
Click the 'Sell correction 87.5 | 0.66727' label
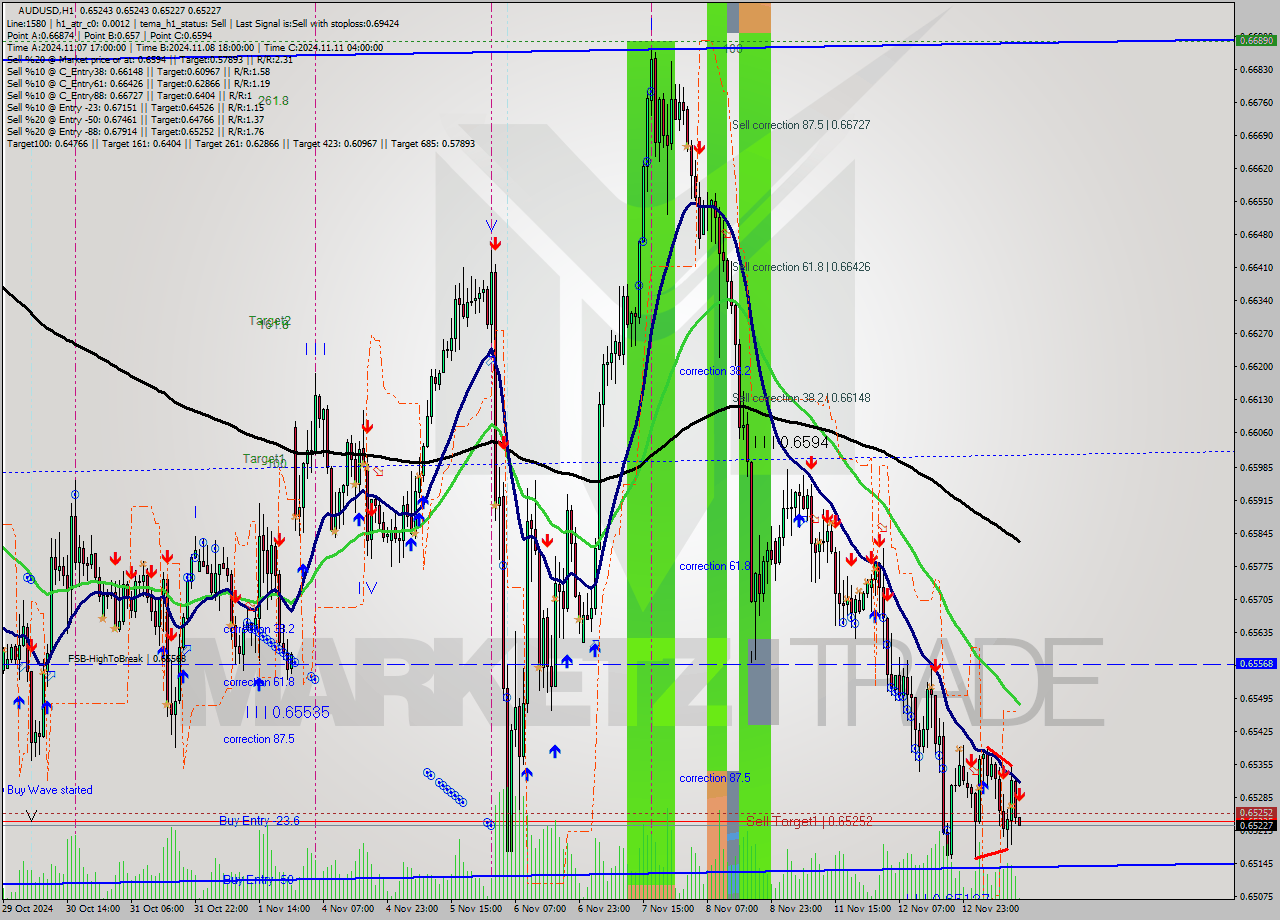tap(801, 125)
